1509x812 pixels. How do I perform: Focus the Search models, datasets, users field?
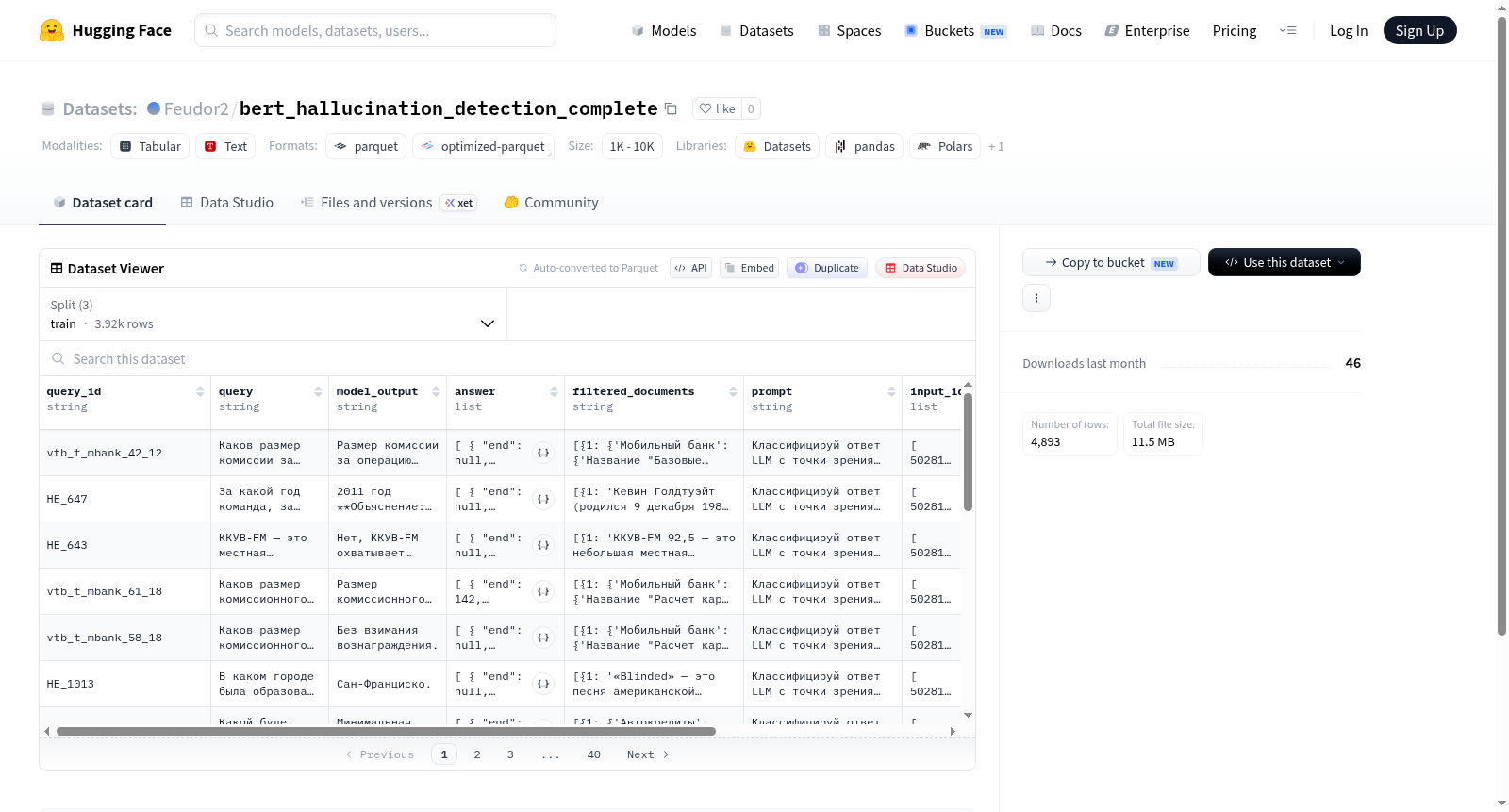click(375, 30)
